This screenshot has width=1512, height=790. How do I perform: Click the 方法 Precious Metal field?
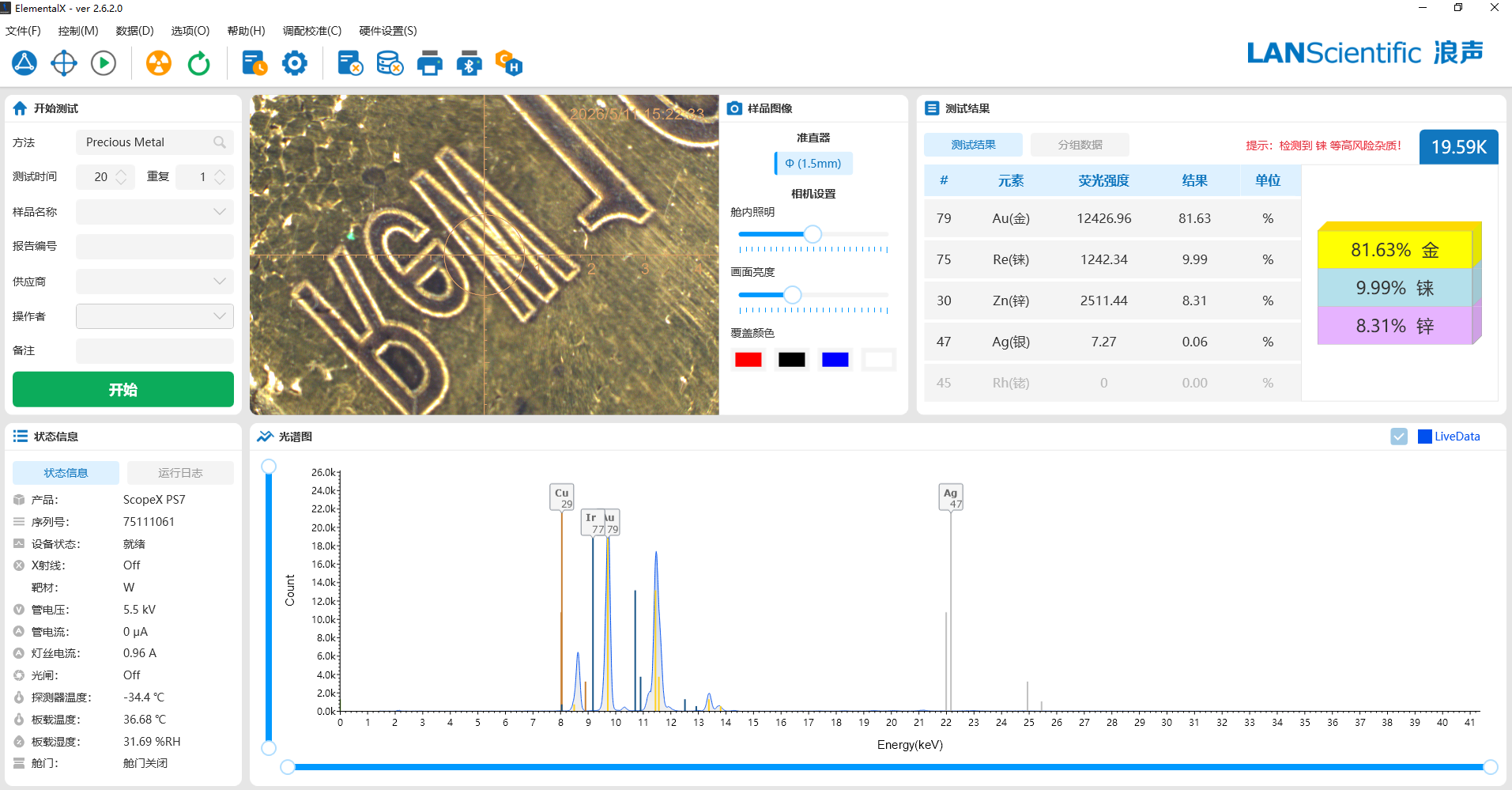(155, 142)
